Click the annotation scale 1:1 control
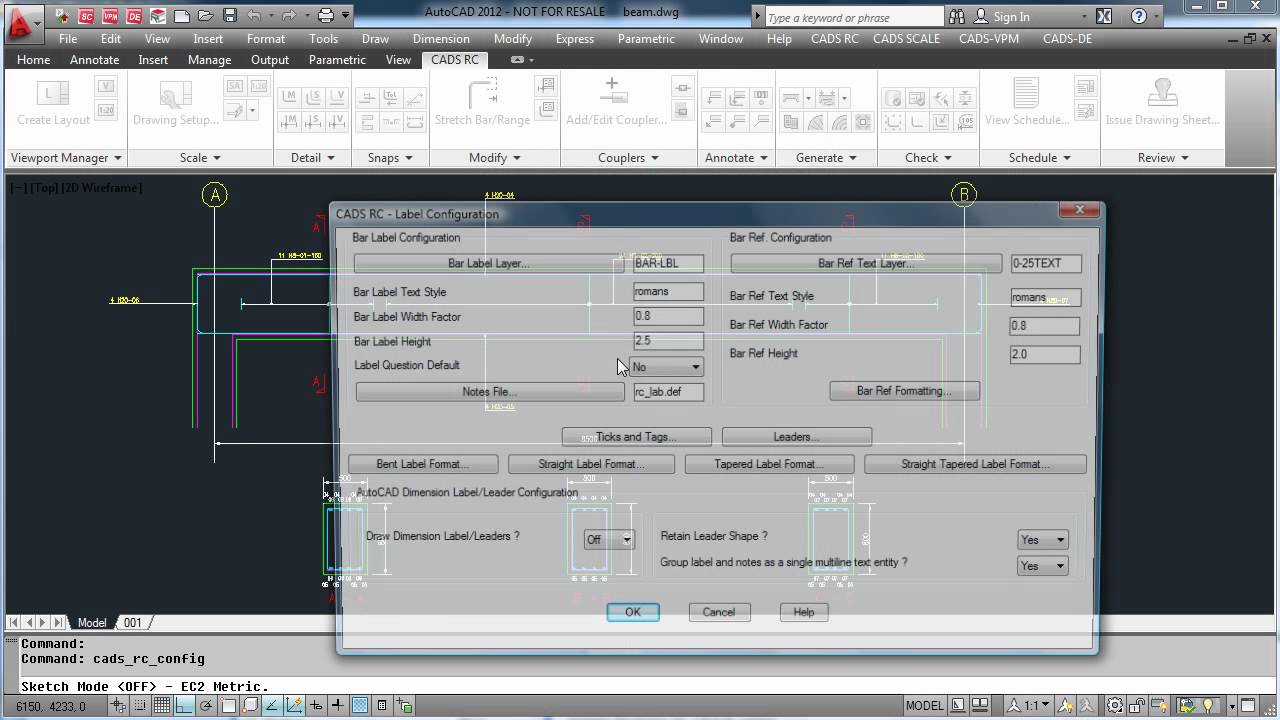1280x720 pixels. [1028, 705]
